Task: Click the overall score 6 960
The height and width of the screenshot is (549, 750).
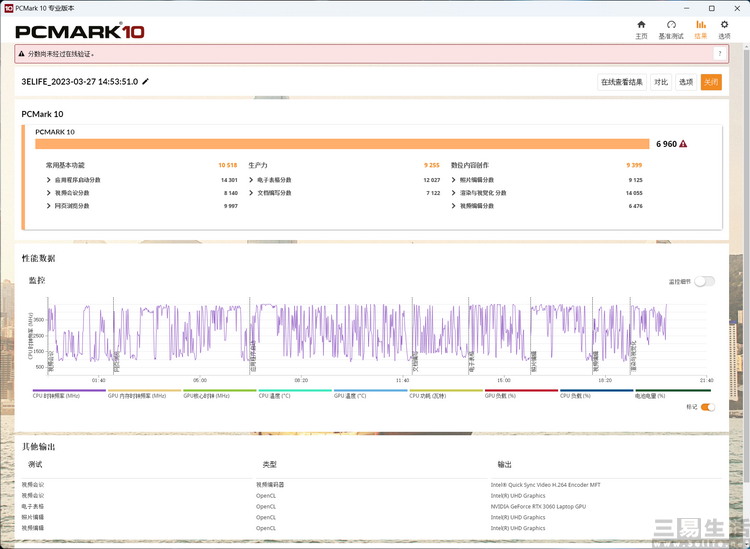Action: tap(666, 144)
